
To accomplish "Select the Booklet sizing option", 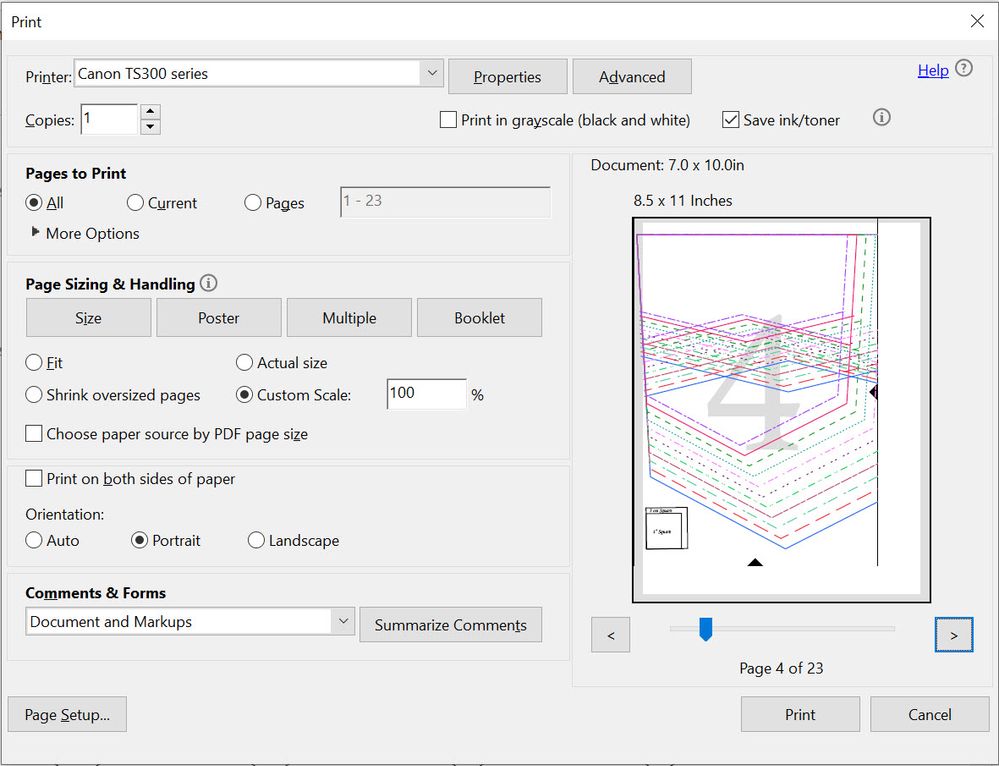I will click(479, 318).
